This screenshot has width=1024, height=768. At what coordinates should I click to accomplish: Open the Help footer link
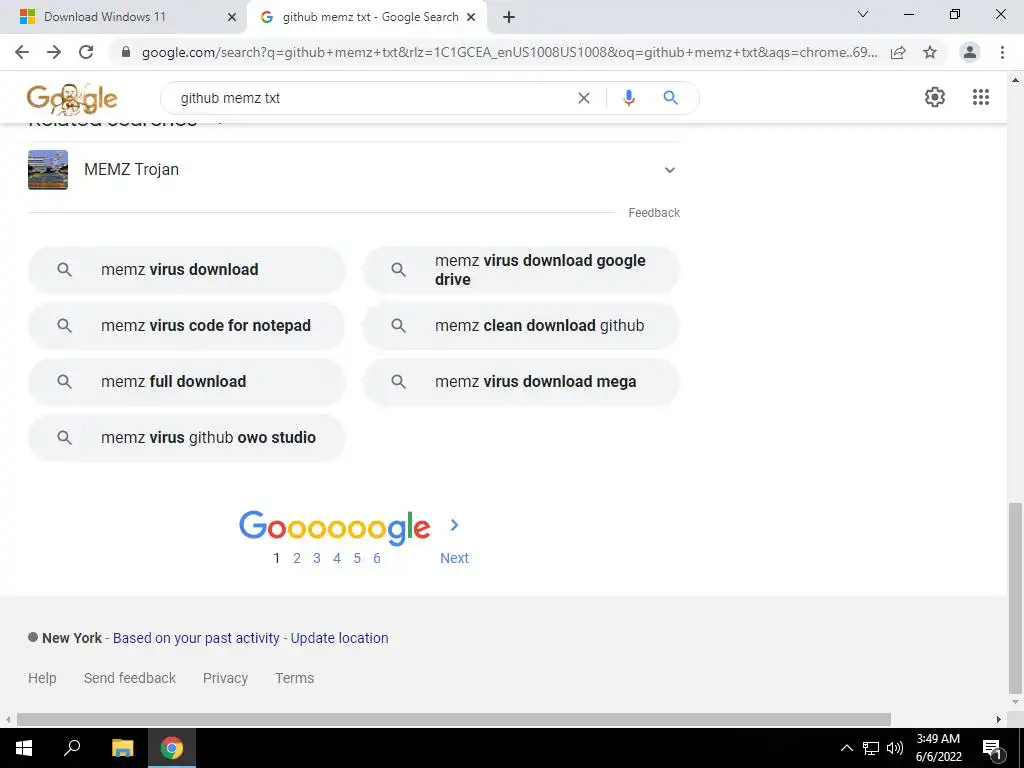(x=42, y=678)
